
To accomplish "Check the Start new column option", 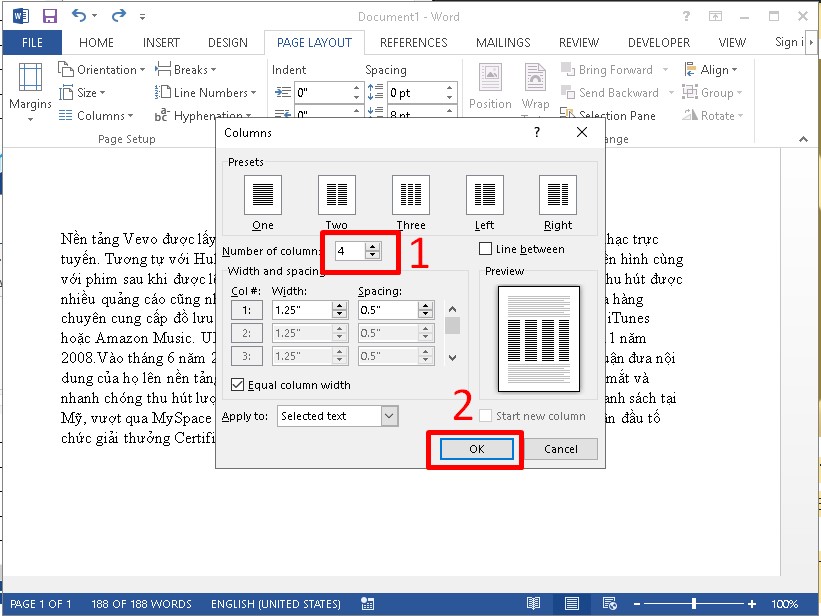I will pos(485,416).
